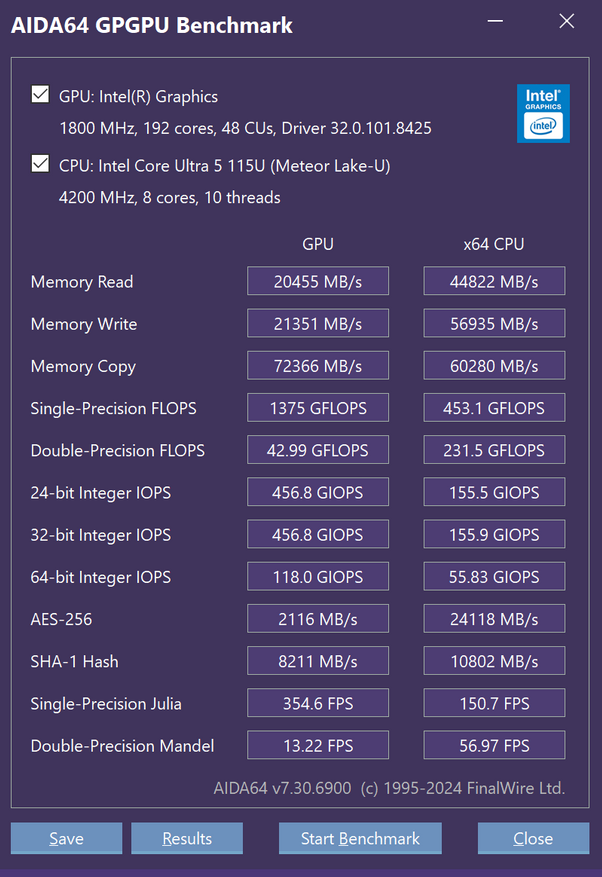
Task: Select GPU Single-Precision FLOPS result box
Action: (x=318, y=408)
